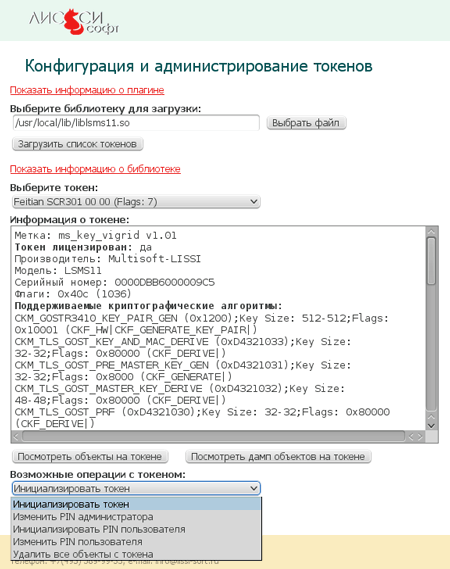The width and height of the screenshot is (450, 569).
Task: Click the LISSI Soft logo
Action: pyautogui.click(x=74, y=22)
